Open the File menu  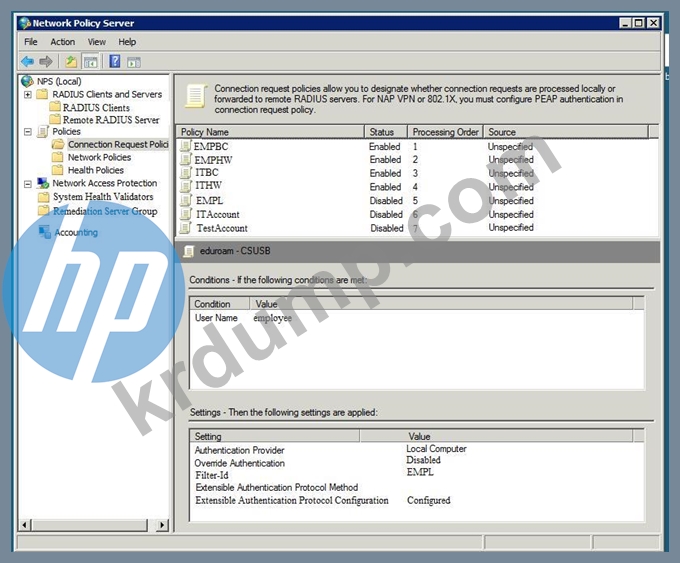click(30, 42)
